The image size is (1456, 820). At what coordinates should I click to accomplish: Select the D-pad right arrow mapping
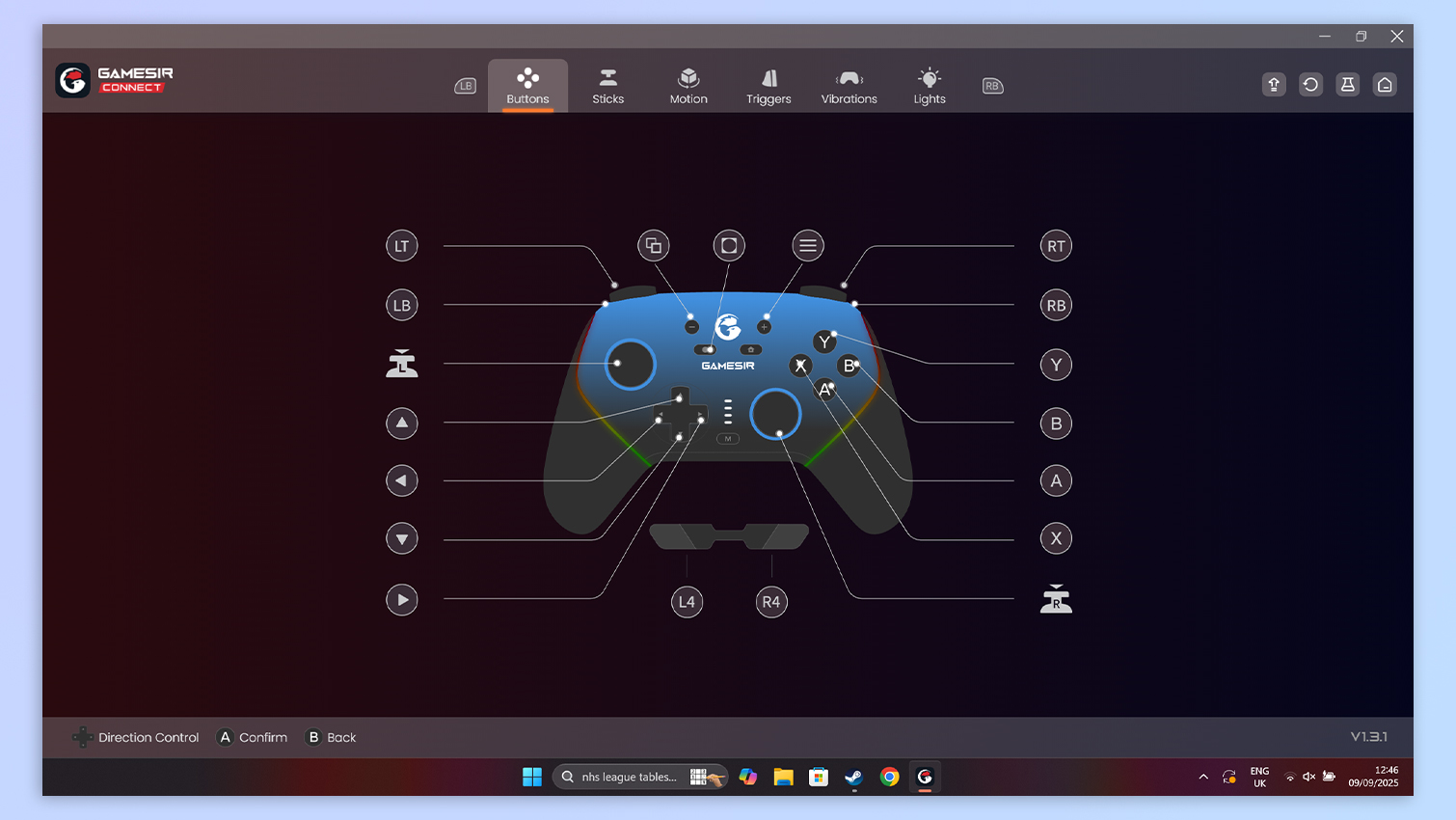pos(402,599)
